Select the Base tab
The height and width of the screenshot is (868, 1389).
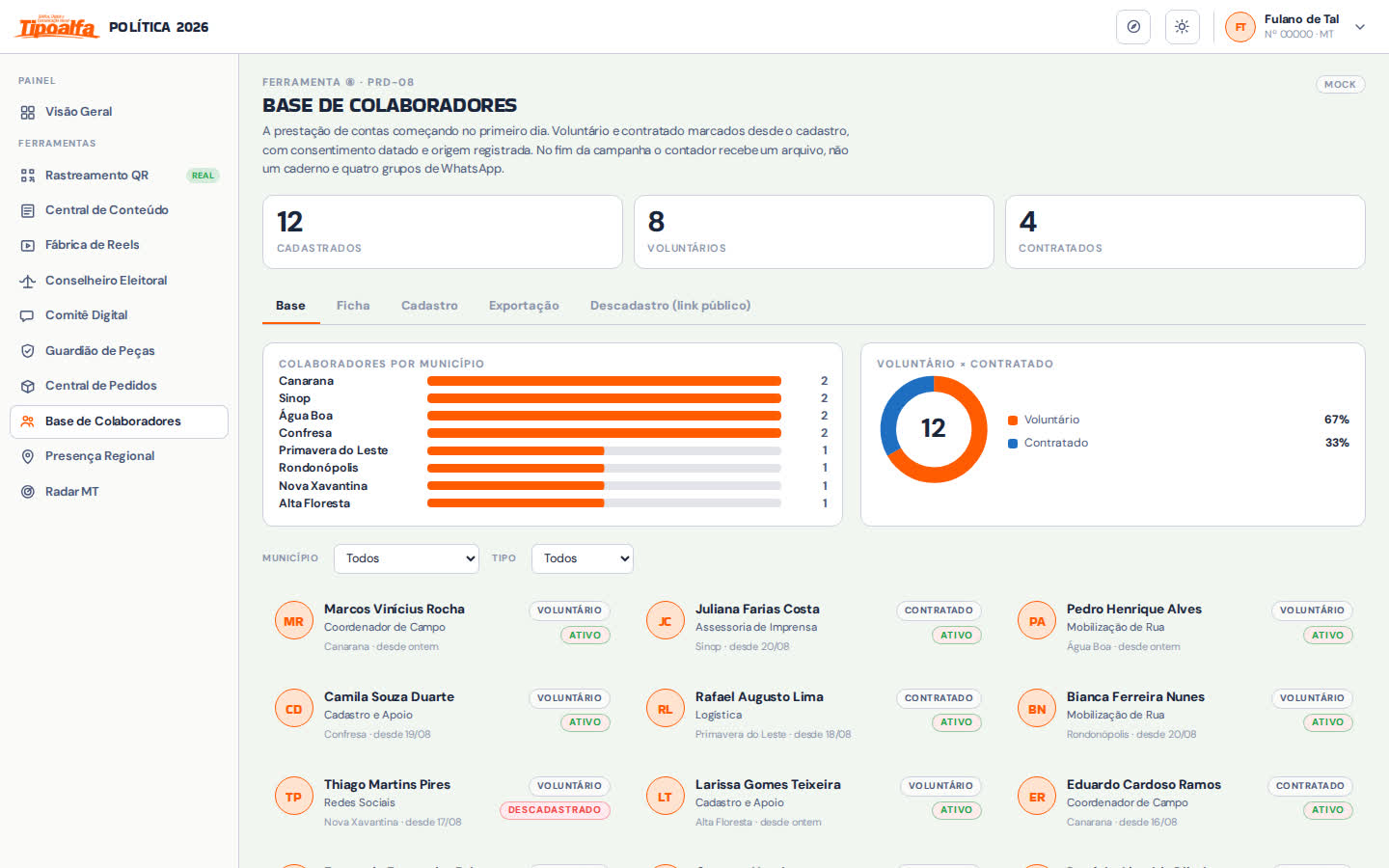pyautogui.click(x=290, y=306)
